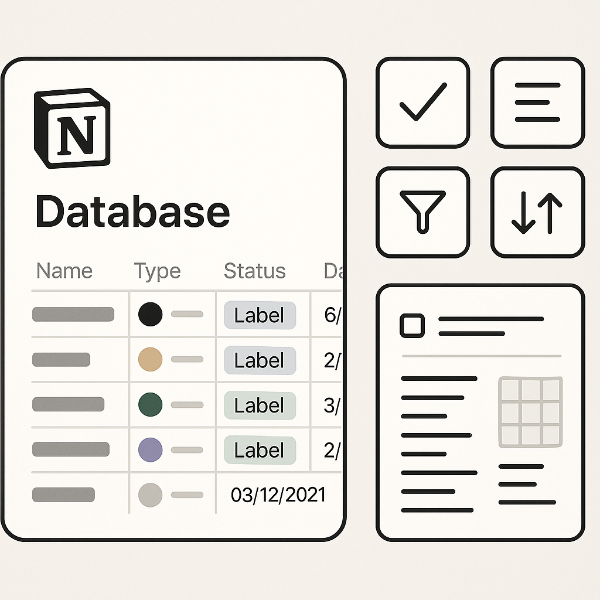This screenshot has height=600, width=600.
Task: Click the tan type color dot
Action: (x=150, y=359)
